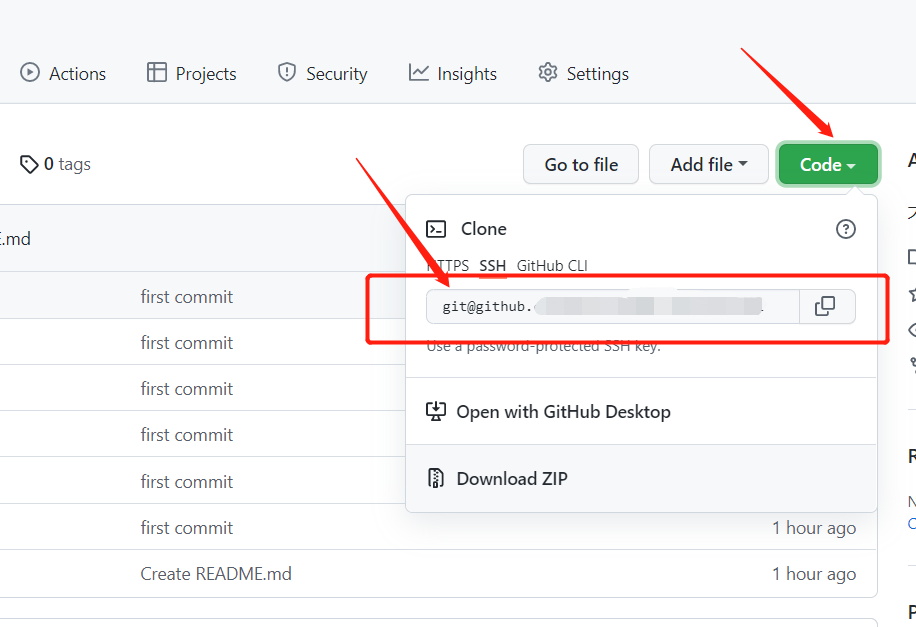Open the first commit message in the top row

point(187,297)
